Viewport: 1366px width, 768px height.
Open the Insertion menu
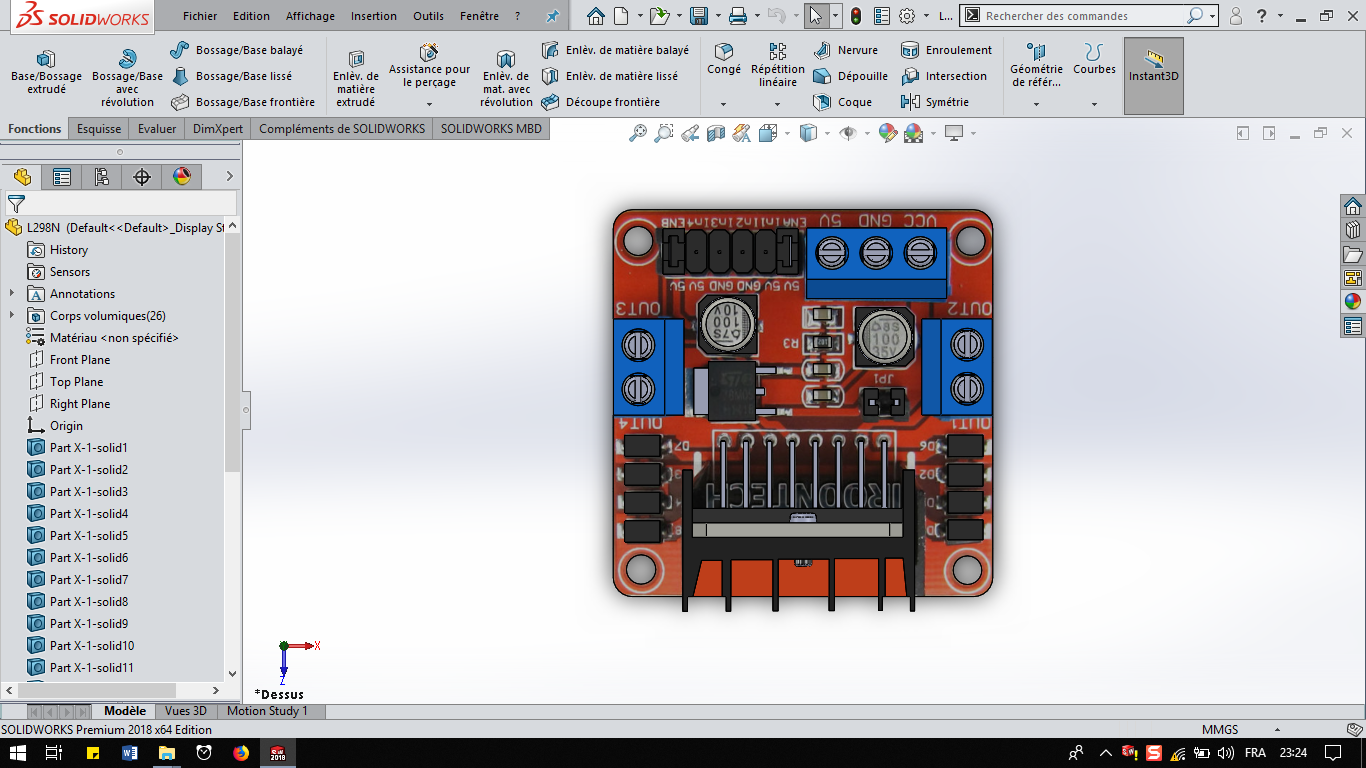pos(373,16)
